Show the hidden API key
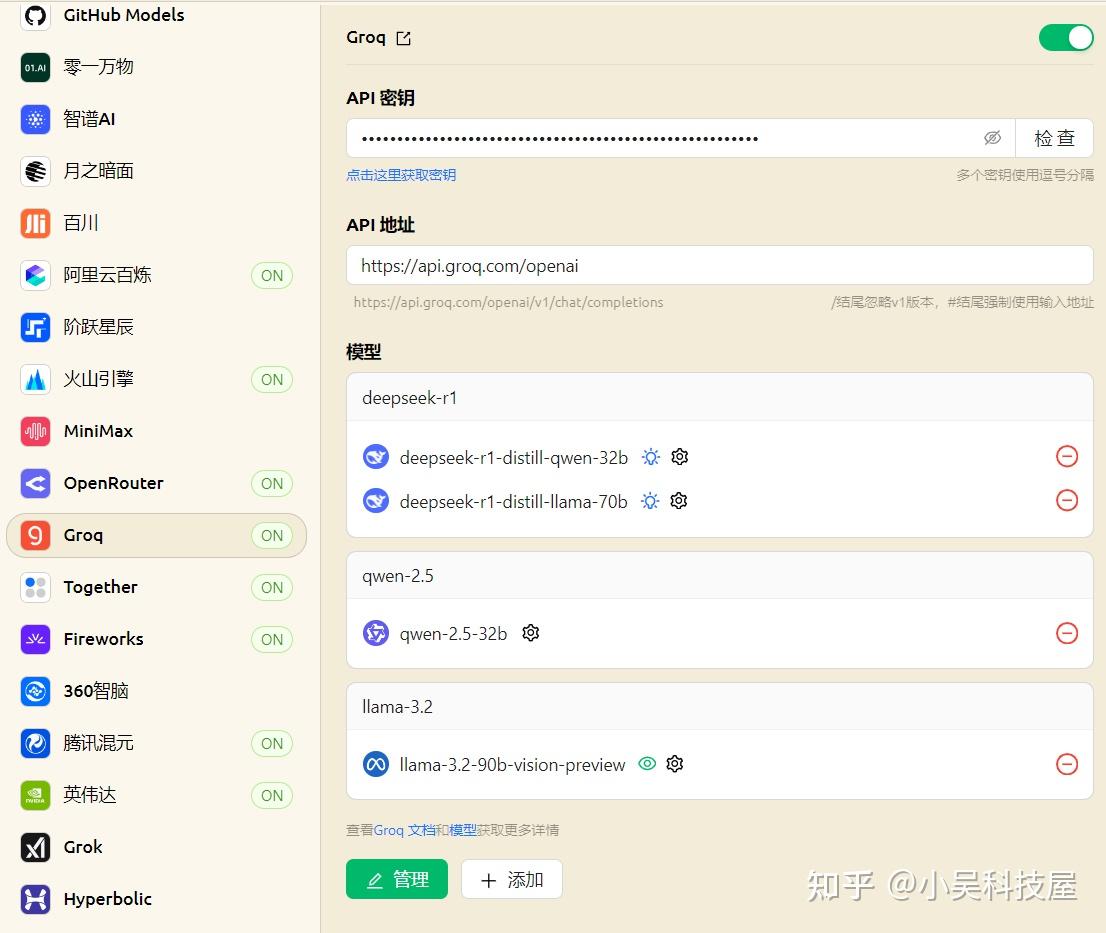The height and width of the screenshot is (933, 1106). pyautogui.click(x=992, y=137)
